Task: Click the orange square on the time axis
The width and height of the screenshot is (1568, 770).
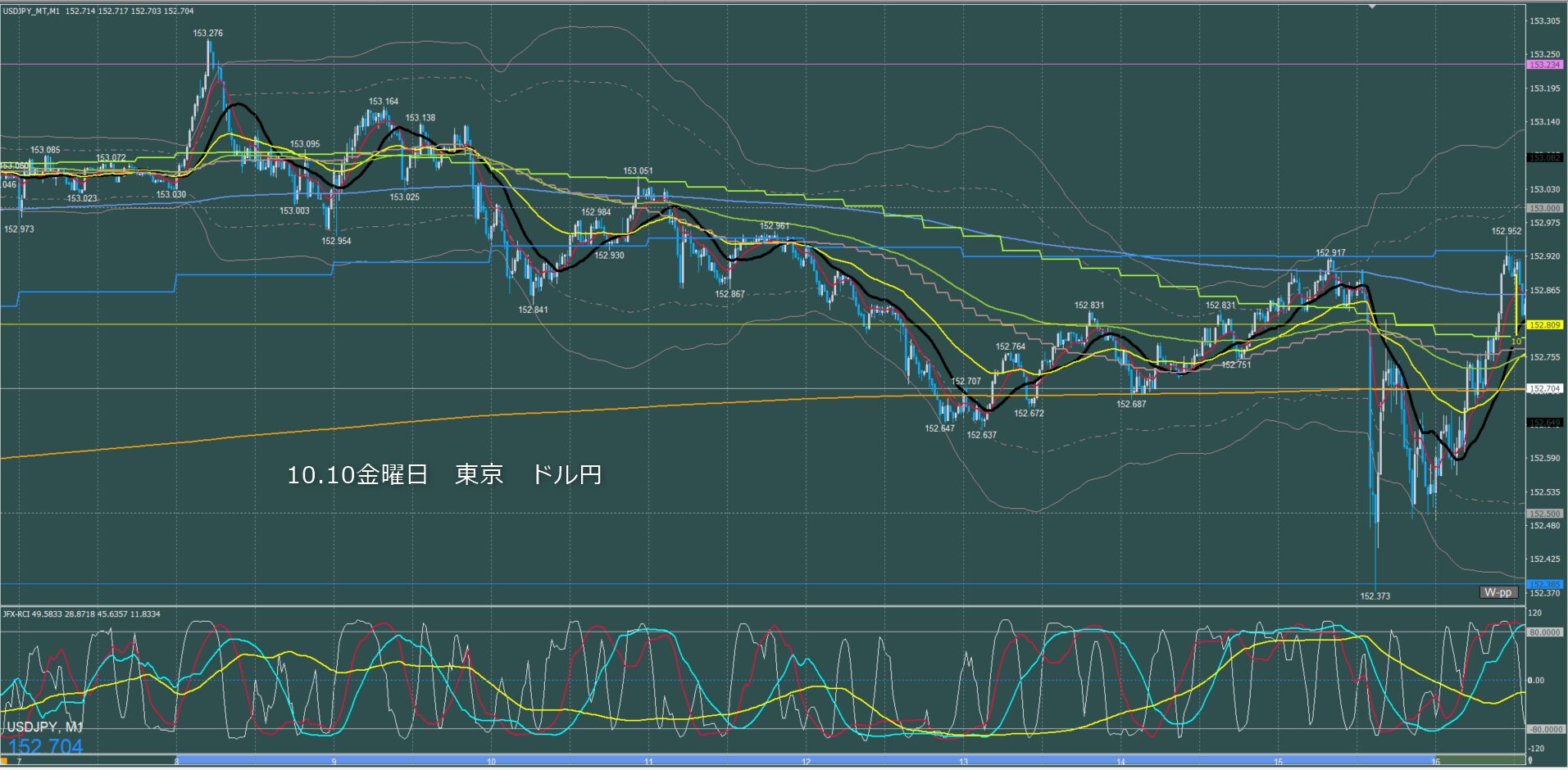Action: 3,761
